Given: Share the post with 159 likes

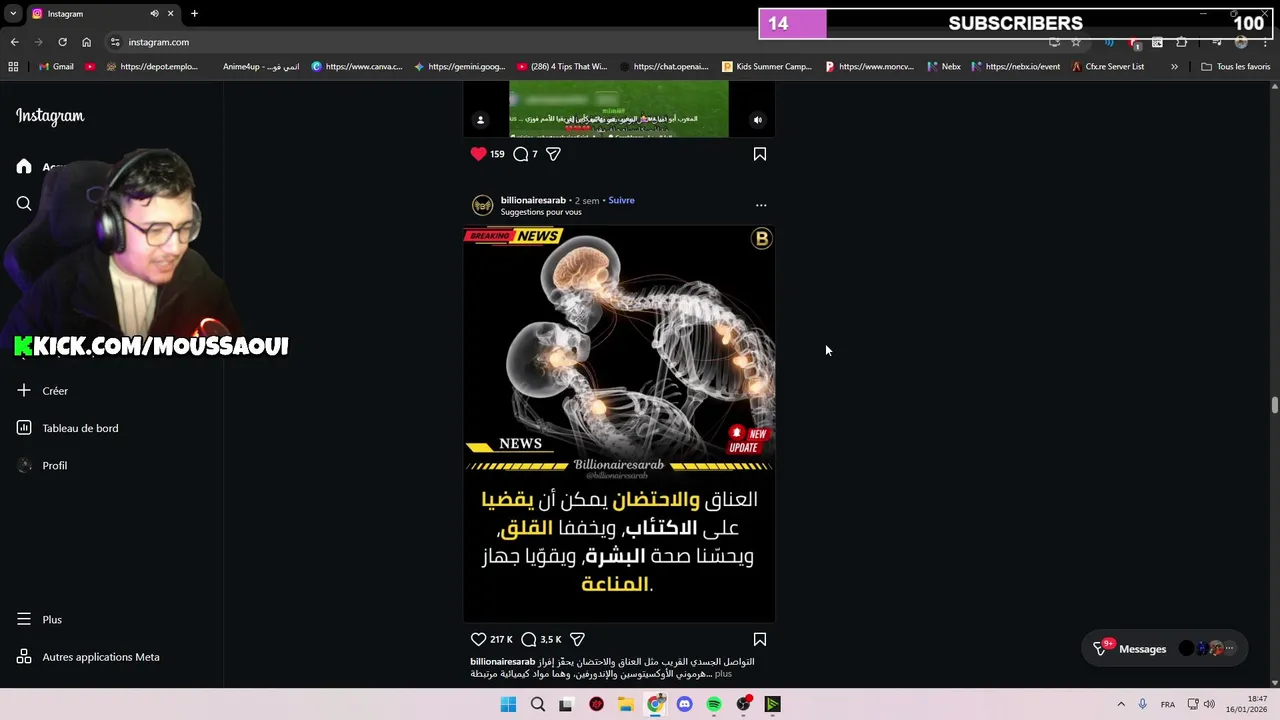Looking at the screenshot, I should tap(553, 154).
